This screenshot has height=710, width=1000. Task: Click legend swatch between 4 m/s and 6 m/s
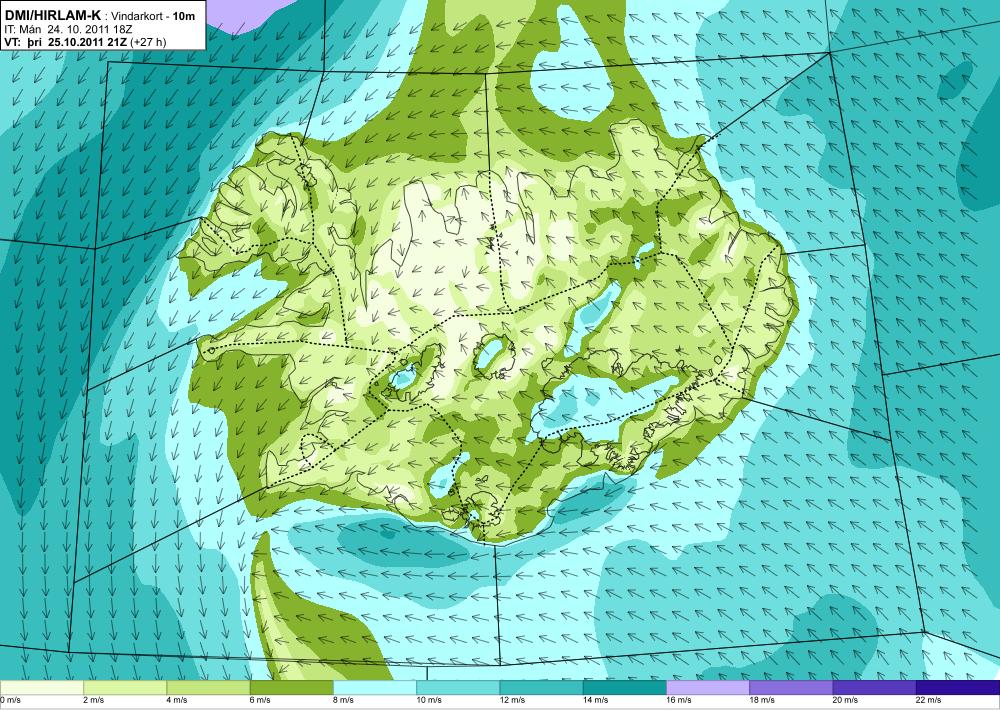pyautogui.click(x=208, y=688)
